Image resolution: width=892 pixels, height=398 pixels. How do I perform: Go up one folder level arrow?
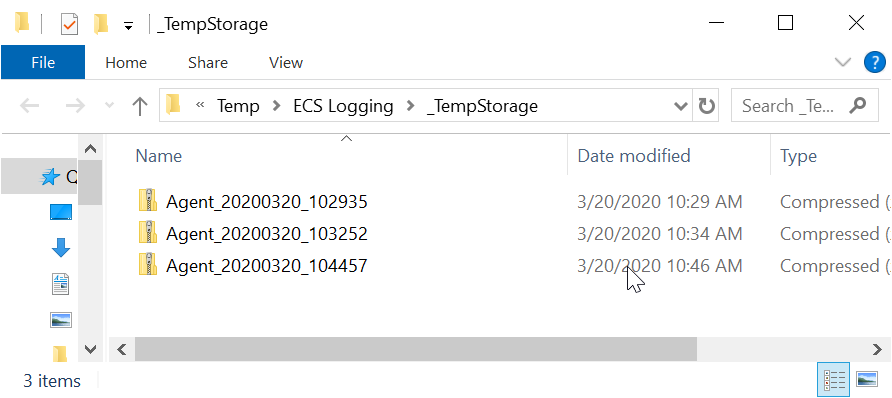click(139, 106)
